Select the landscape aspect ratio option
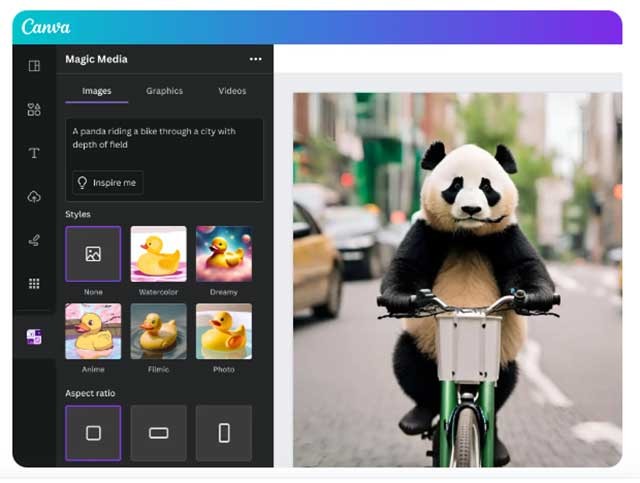This screenshot has width=640, height=483. click(x=158, y=433)
